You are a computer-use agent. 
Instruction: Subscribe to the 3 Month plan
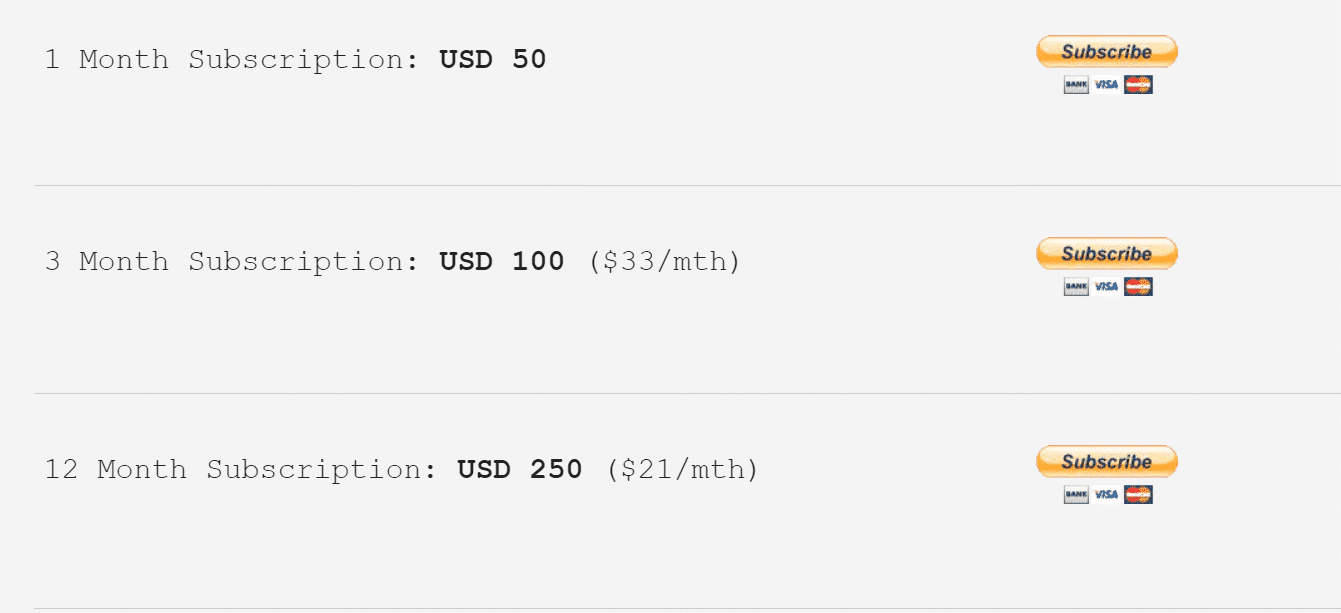tap(1107, 254)
